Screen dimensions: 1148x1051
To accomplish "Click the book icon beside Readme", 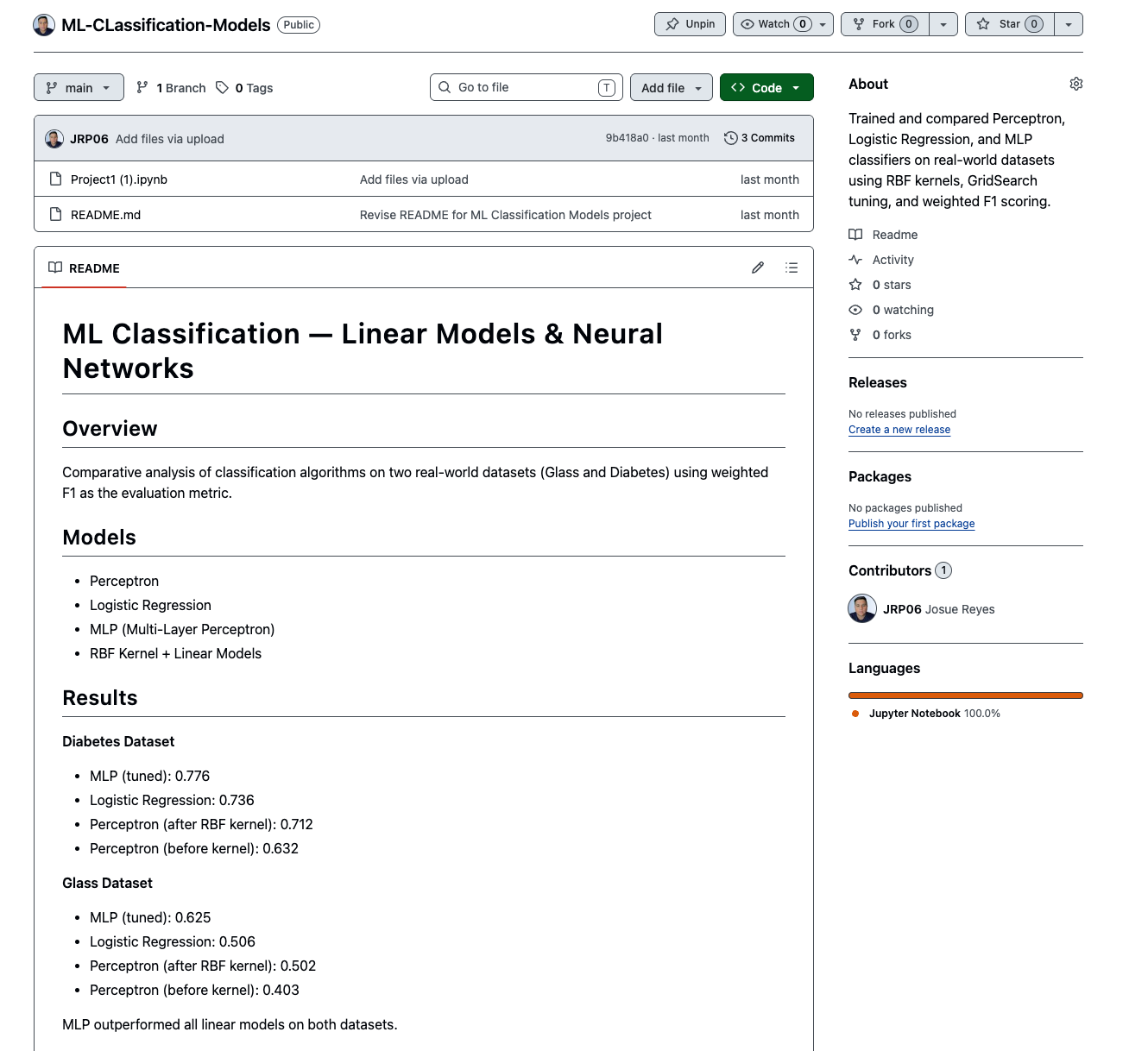I will [855, 234].
